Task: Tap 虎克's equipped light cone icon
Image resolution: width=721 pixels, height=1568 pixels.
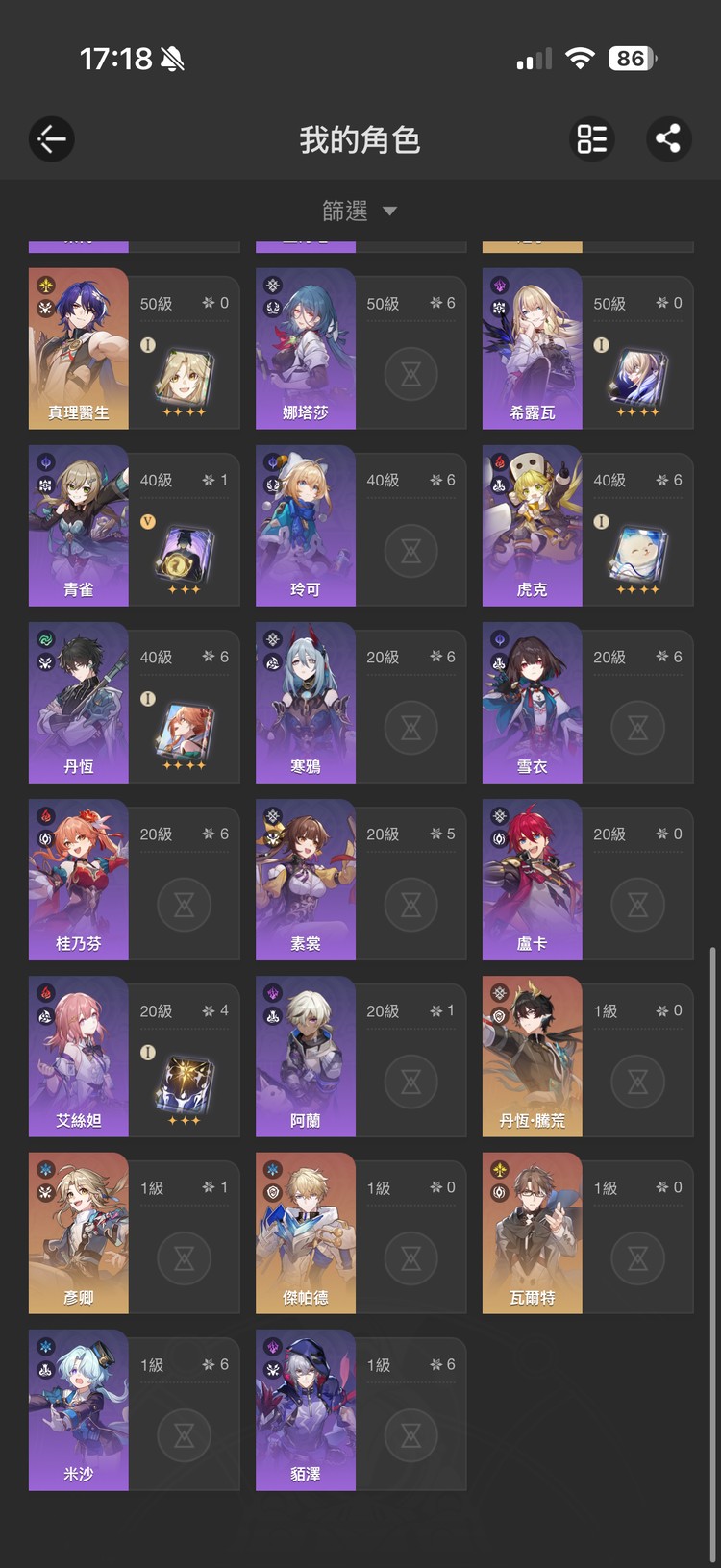Action: [637, 554]
